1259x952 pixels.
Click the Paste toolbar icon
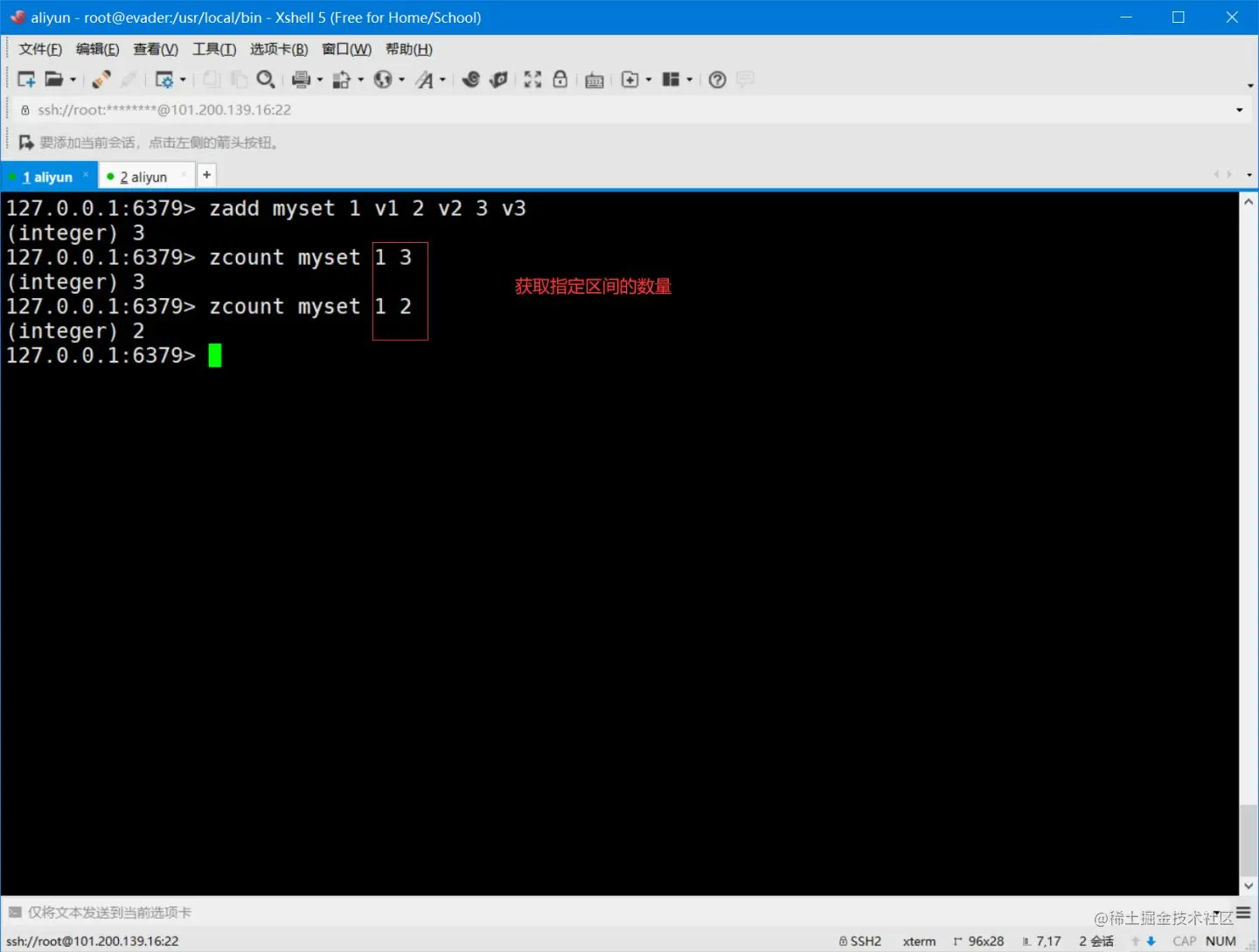pyautogui.click(x=238, y=80)
